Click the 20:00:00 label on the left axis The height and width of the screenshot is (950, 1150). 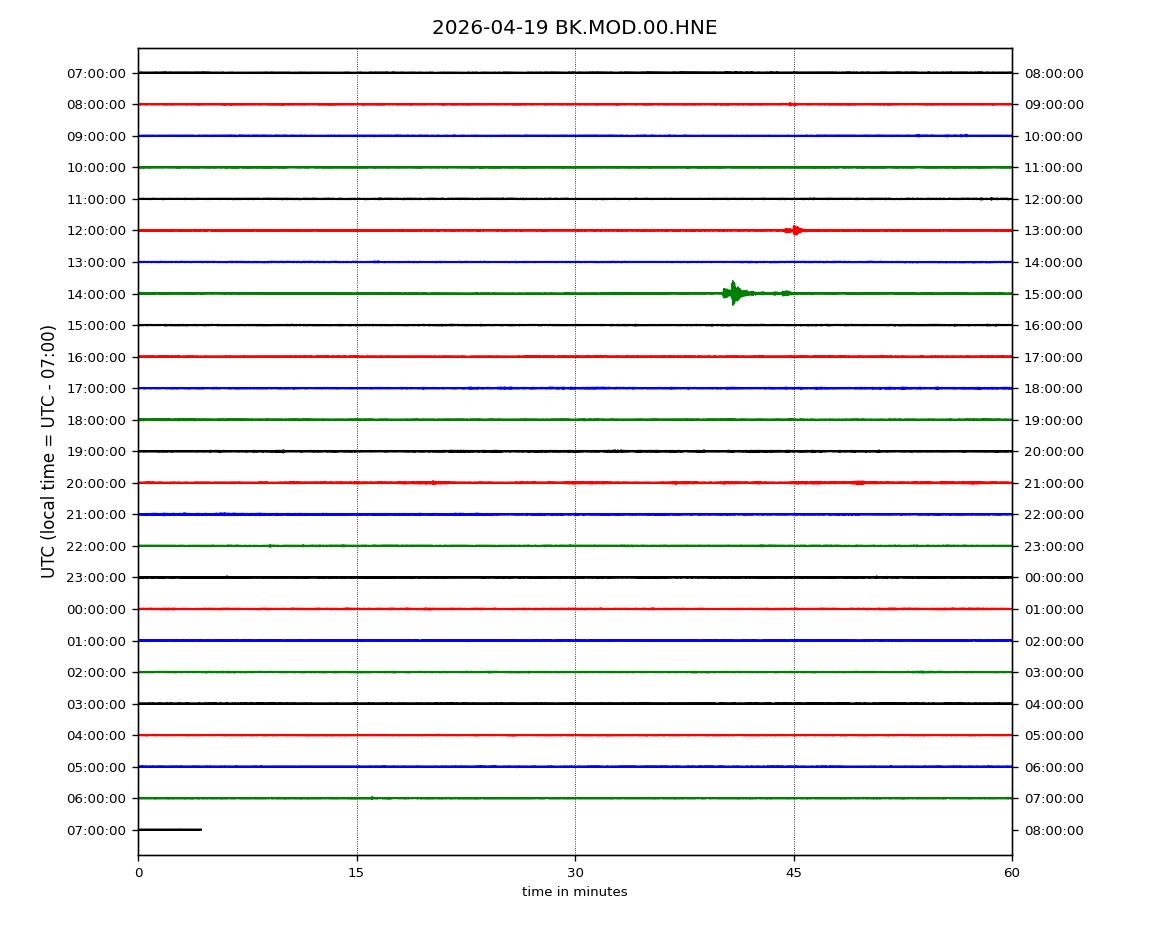[x=97, y=483]
